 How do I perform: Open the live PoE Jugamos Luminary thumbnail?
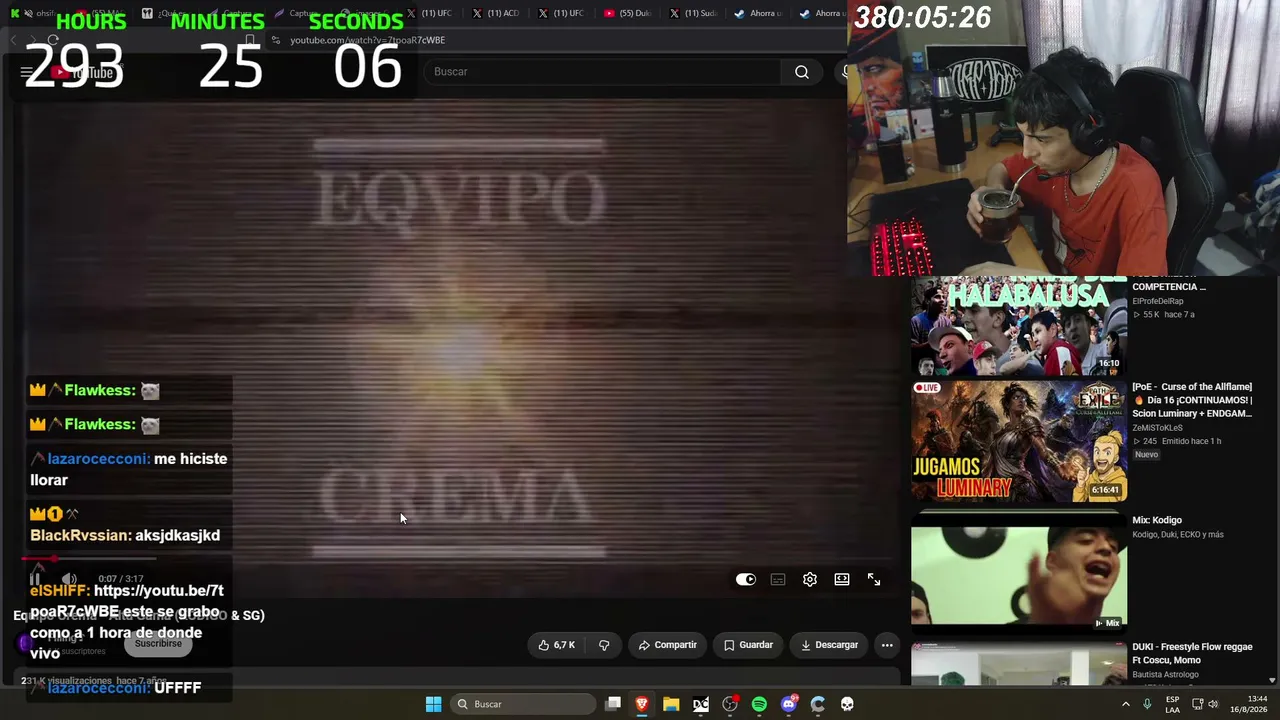[x=1019, y=441]
